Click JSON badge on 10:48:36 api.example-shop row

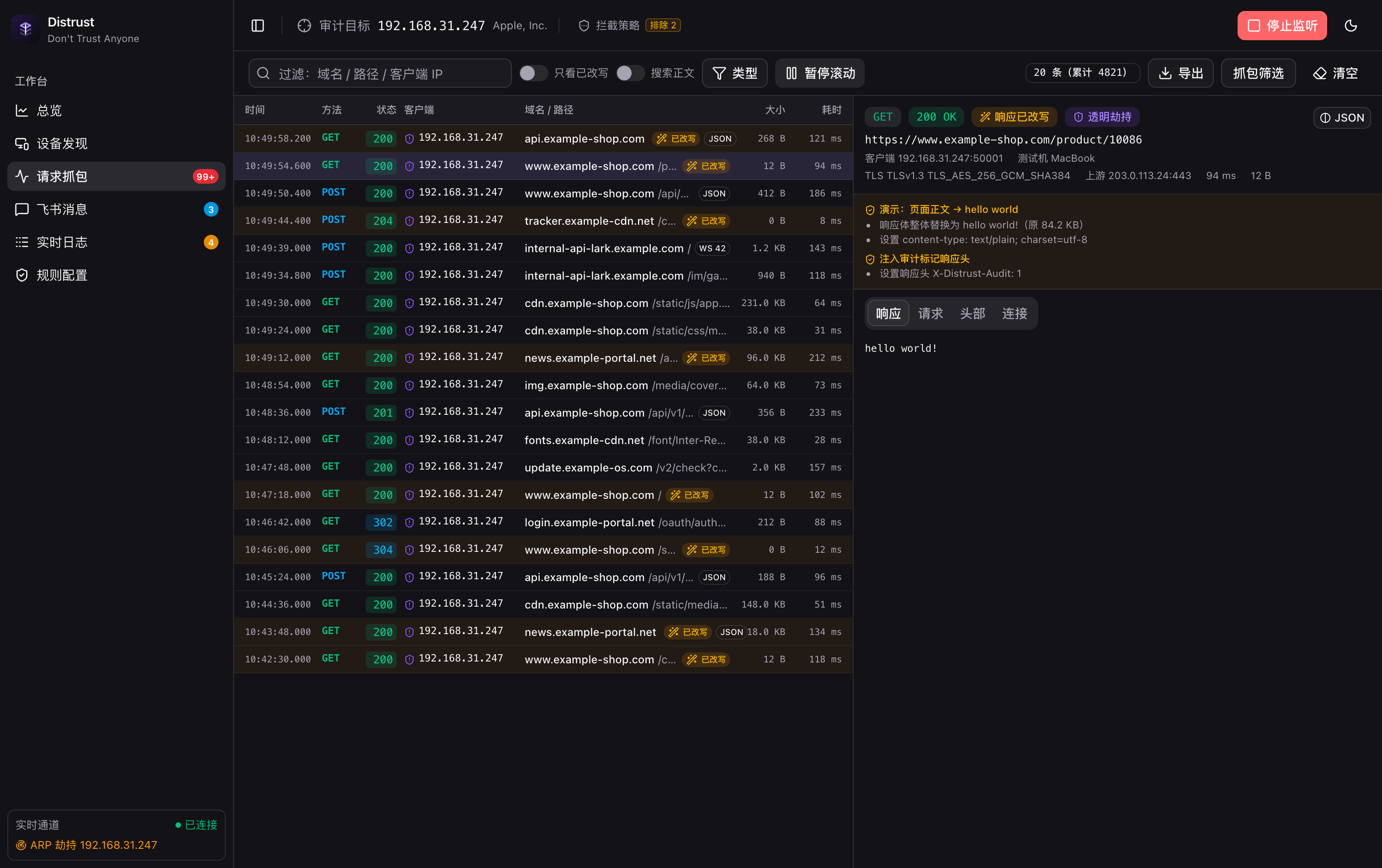tap(714, 413)
